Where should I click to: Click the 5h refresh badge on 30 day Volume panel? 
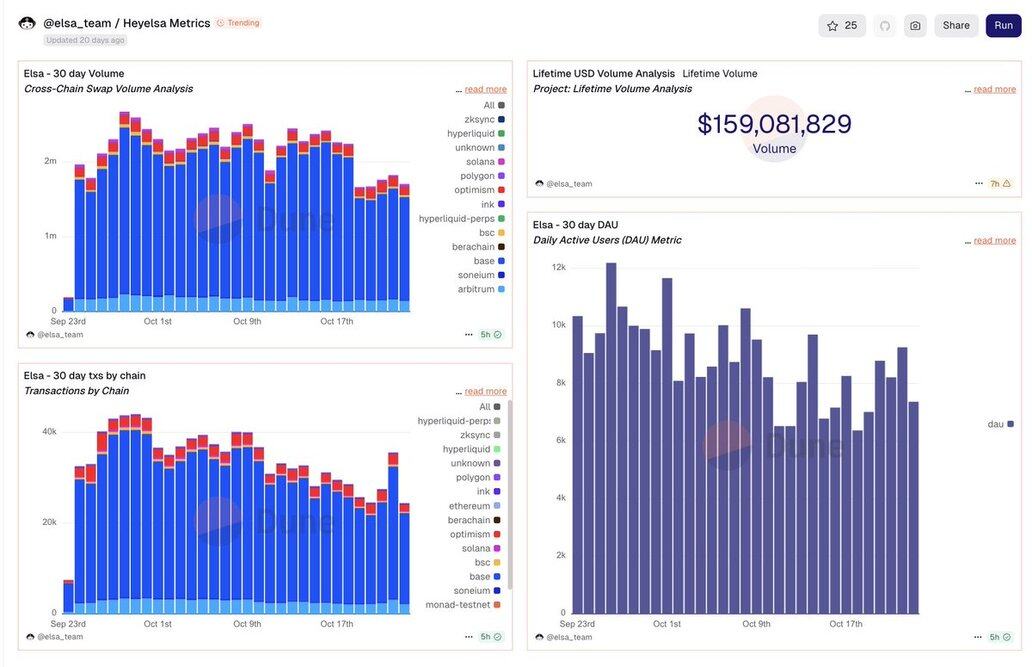tap(491, 335)
